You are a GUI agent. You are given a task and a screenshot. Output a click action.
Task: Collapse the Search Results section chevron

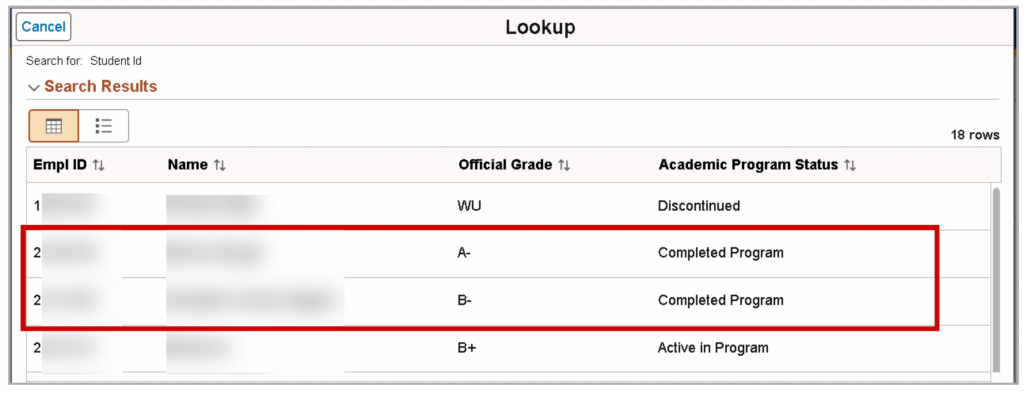34,87
